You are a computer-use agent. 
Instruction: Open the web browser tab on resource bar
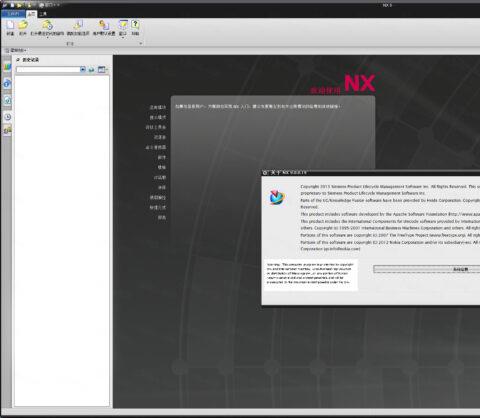(x=7, y=84)
